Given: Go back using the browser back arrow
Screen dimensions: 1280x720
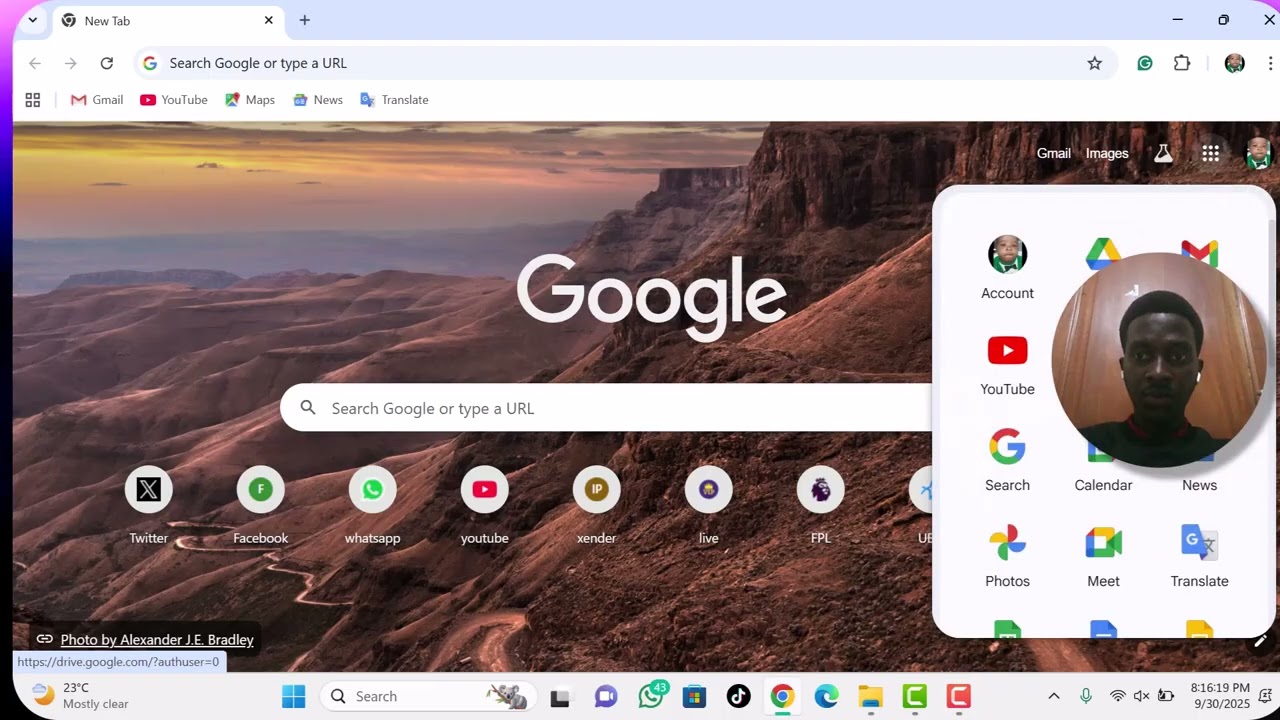Looking at the screenshot, I should [35, 63].
